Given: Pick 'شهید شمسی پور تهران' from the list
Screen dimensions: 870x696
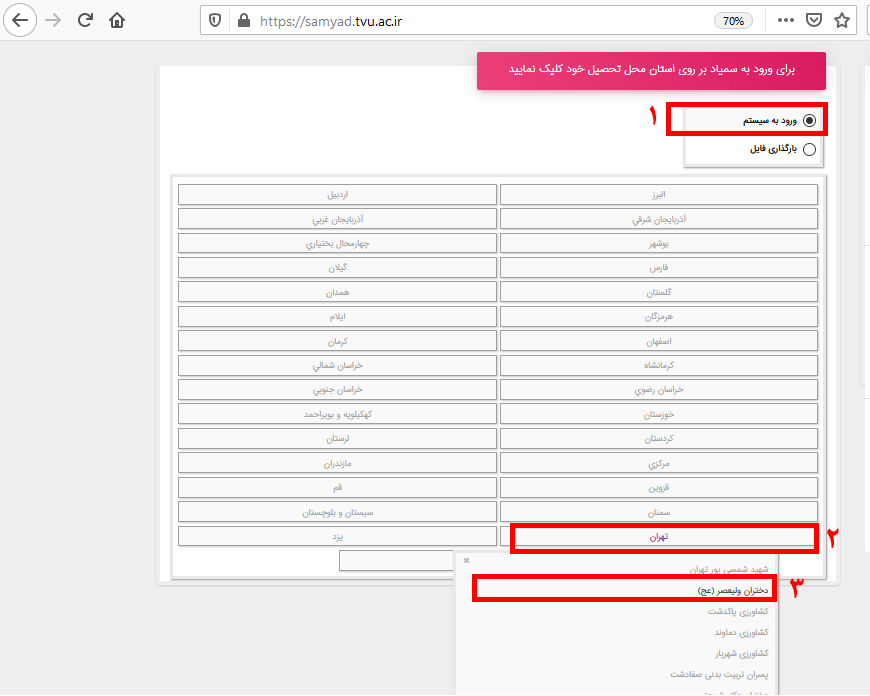Looking at the screenshot, I should click(729, 569).
